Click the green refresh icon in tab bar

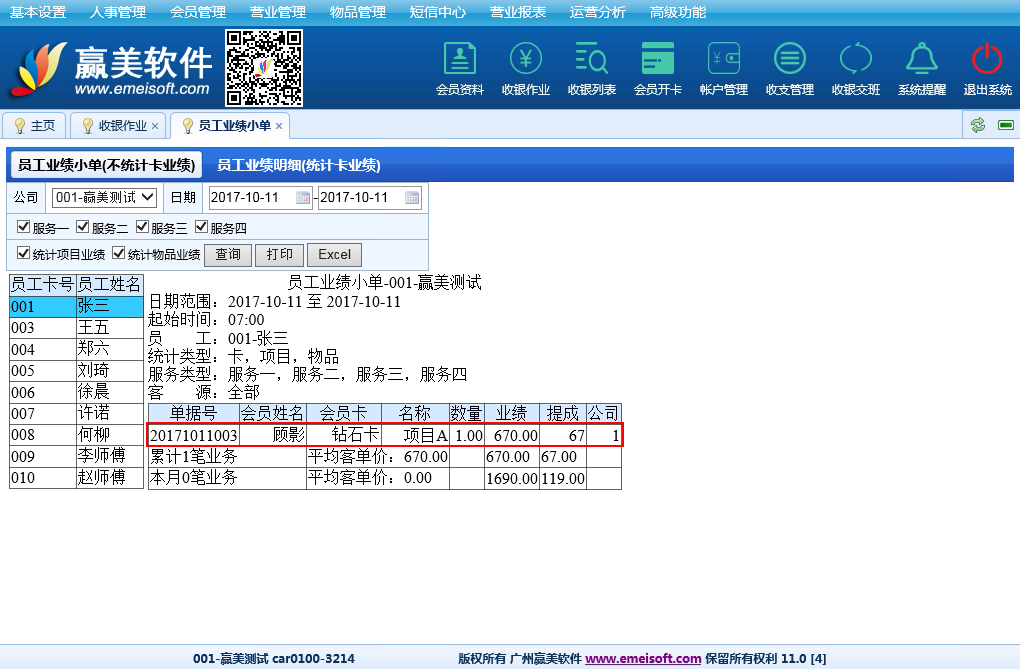[x=978, y=125]
